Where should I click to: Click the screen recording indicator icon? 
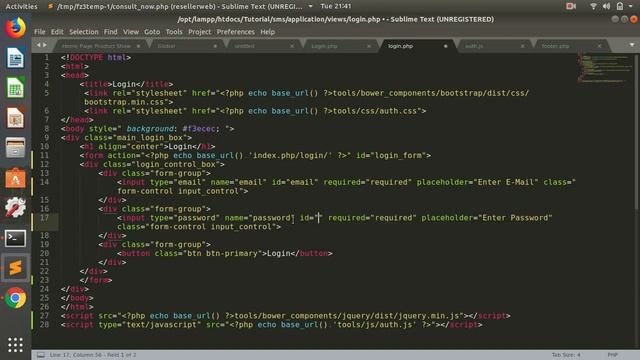(571, 6)
